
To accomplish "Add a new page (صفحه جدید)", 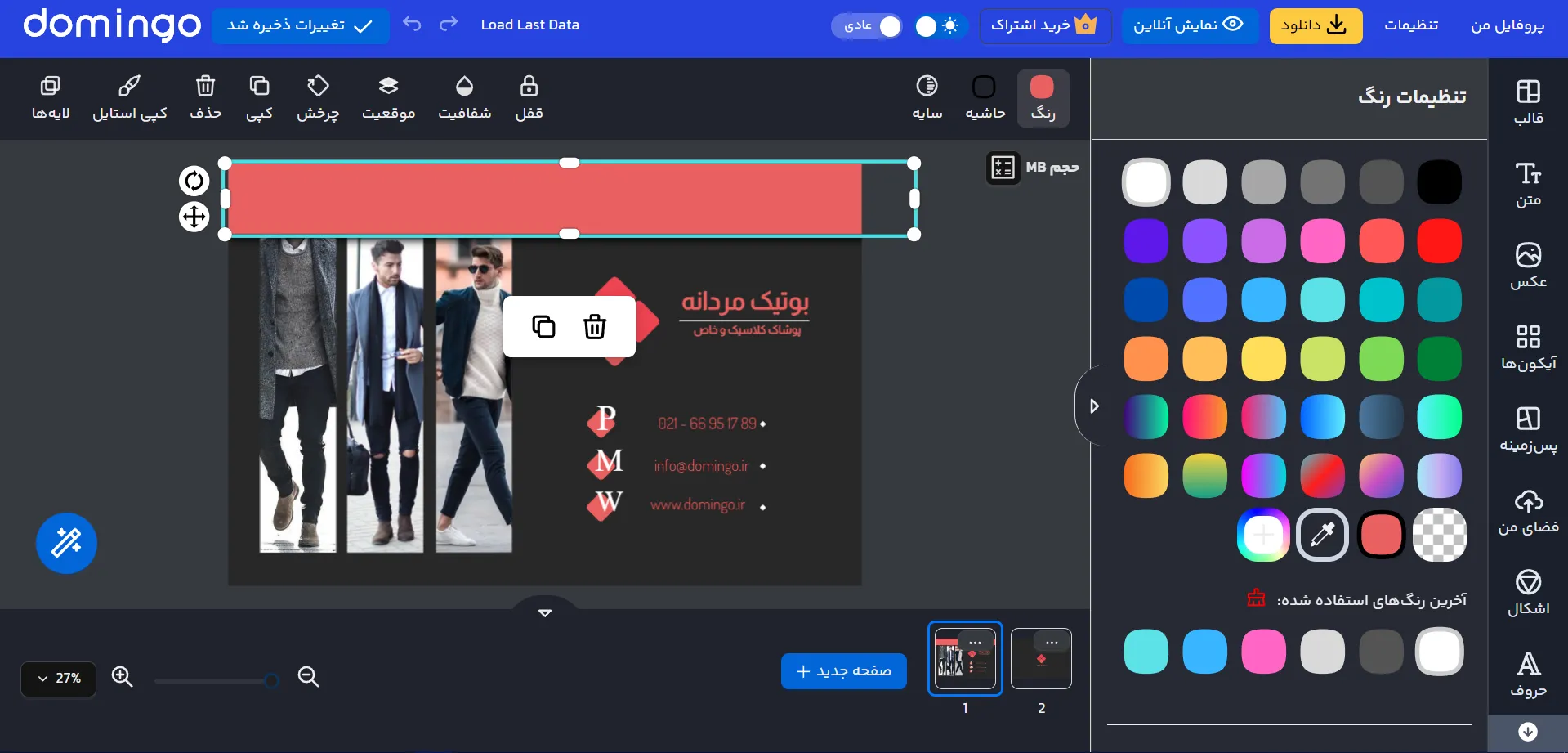I will click(843, 671).
